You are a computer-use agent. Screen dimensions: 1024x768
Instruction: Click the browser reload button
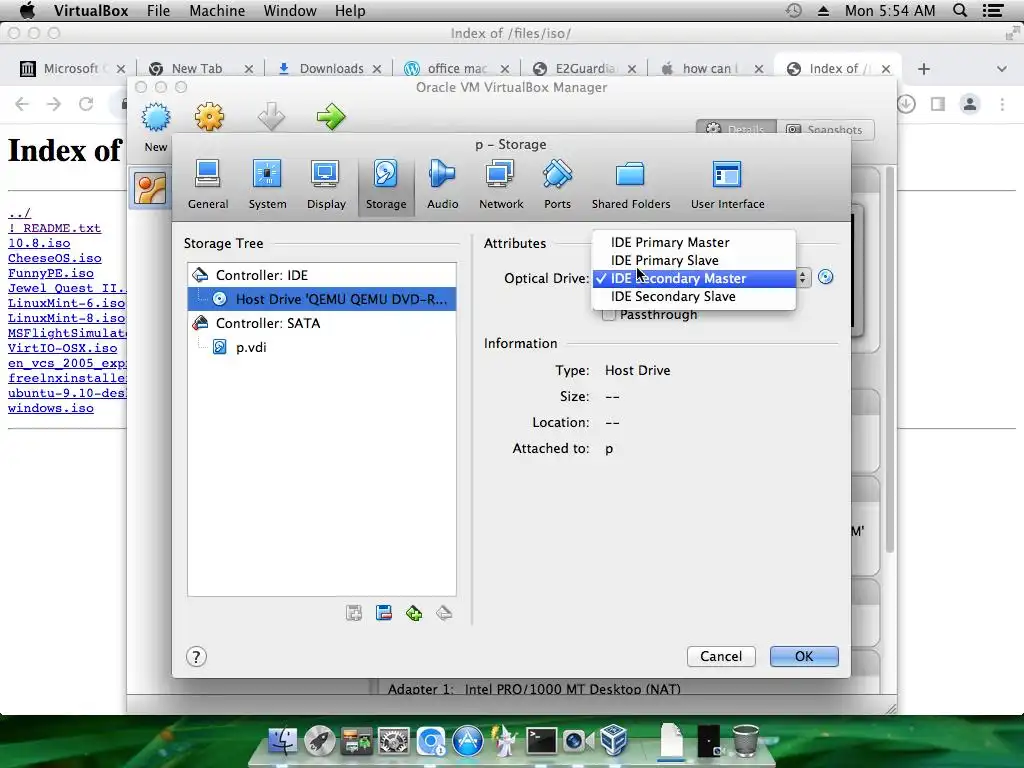(86, 104)
